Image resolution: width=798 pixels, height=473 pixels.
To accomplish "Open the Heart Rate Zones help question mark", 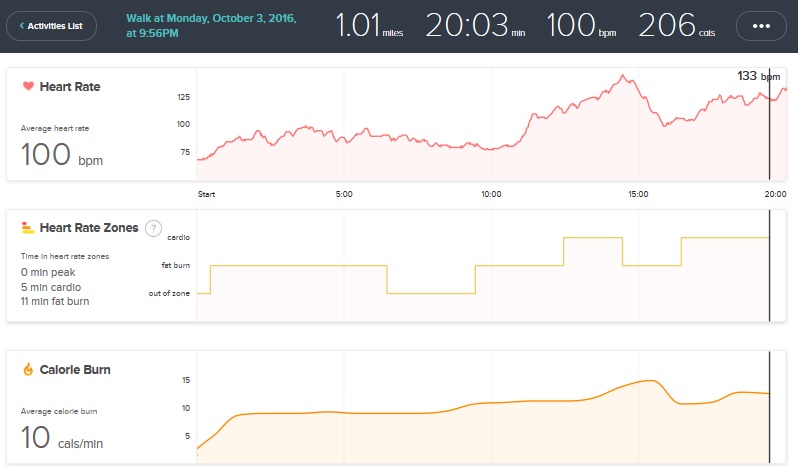I will (153, 228).
